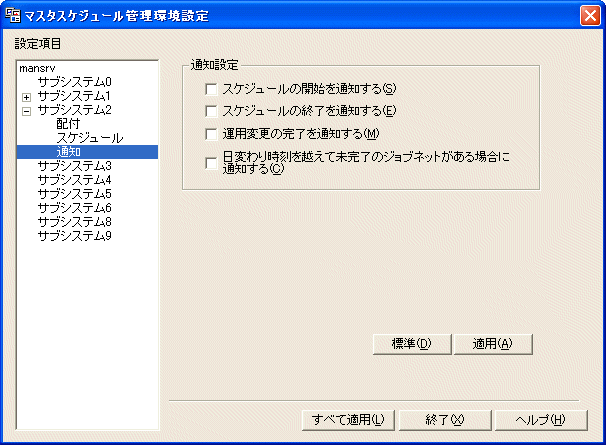The height and width of the screenshot is (445, 606).
Task: Open the 配付 settings item
Action: (68, 123)
